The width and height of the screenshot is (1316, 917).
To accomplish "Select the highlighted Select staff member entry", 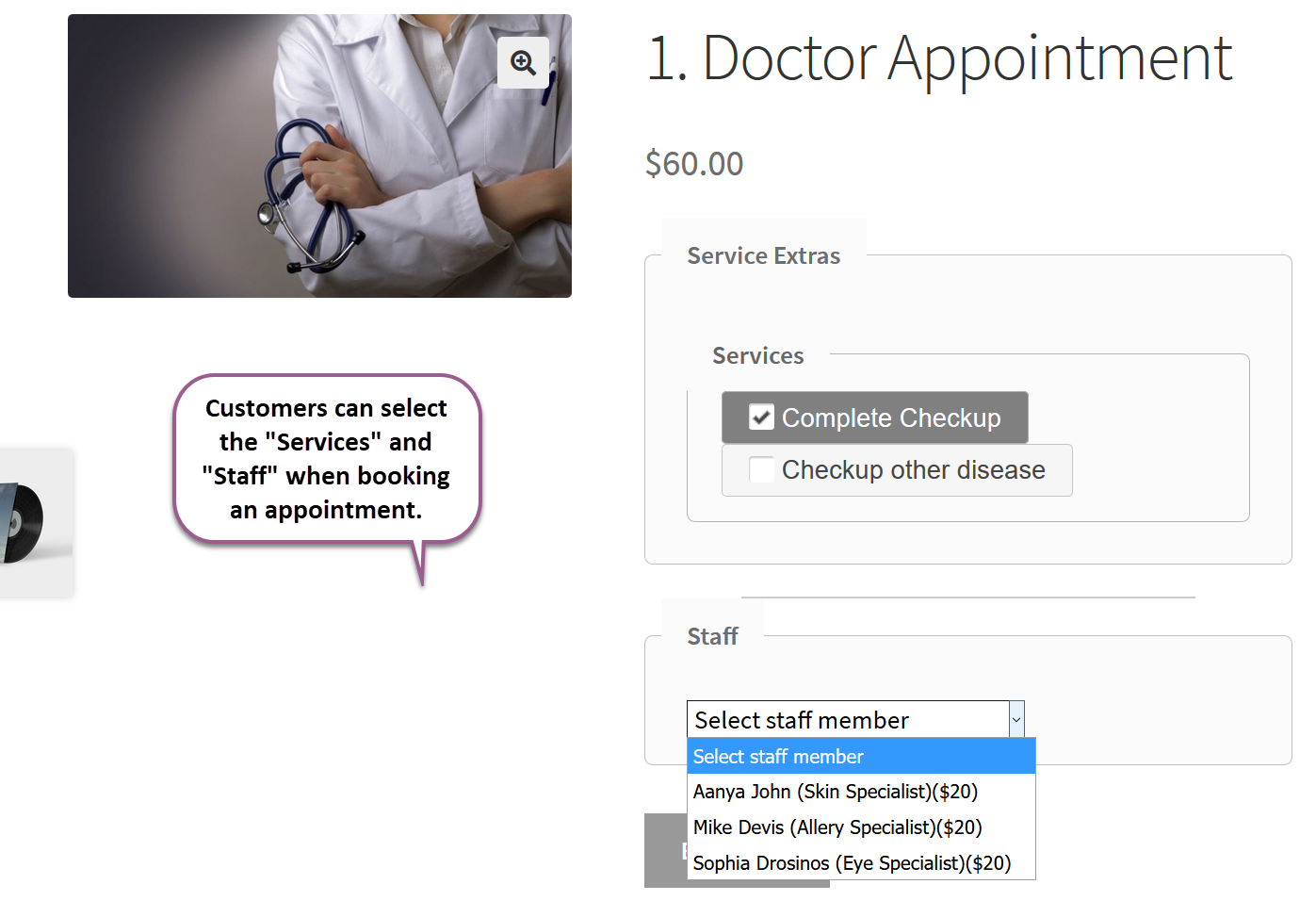I will pyautogui.click(x=777, y=756).
